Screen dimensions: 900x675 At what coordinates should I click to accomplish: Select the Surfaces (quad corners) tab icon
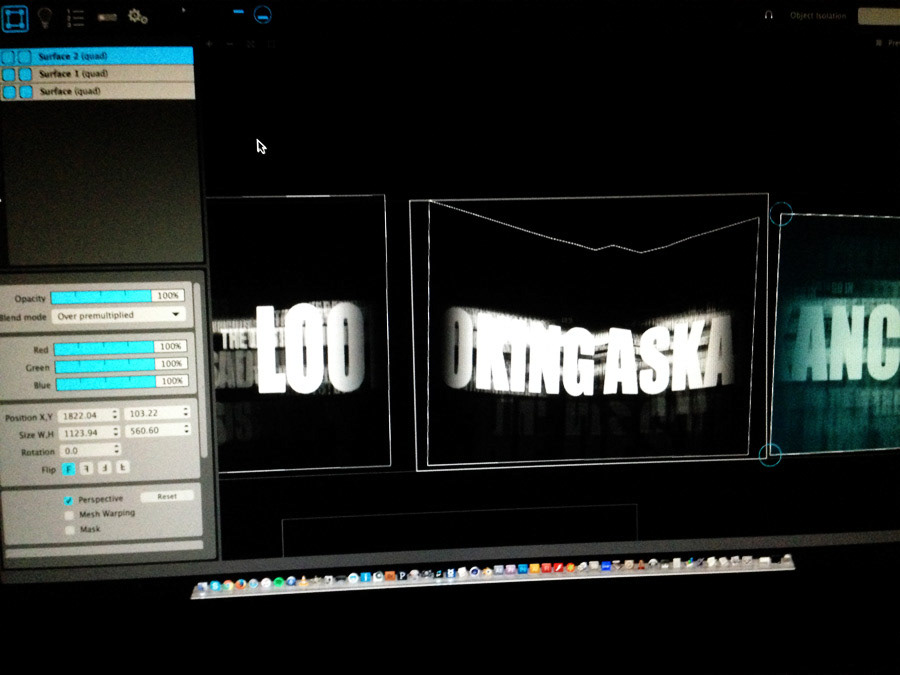(x=14, y=18)
